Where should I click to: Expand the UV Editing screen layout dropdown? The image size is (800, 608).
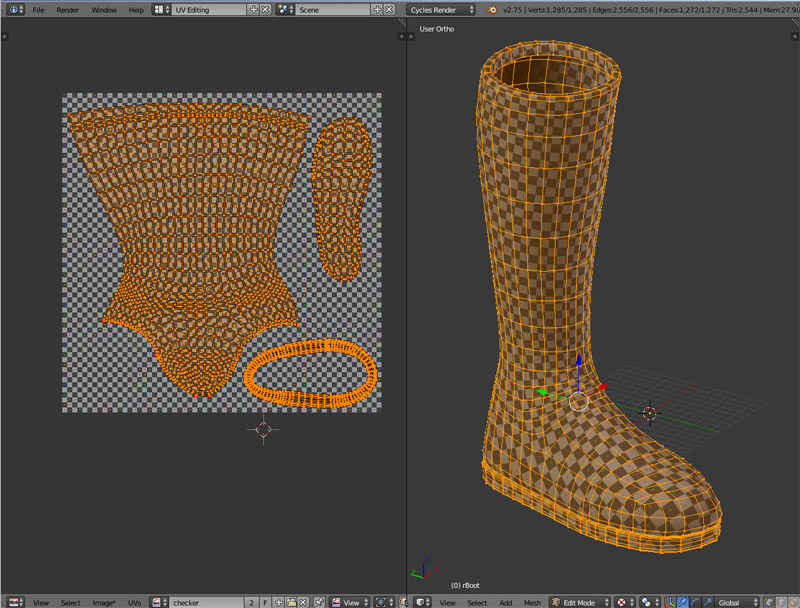(x=162, y=9)
